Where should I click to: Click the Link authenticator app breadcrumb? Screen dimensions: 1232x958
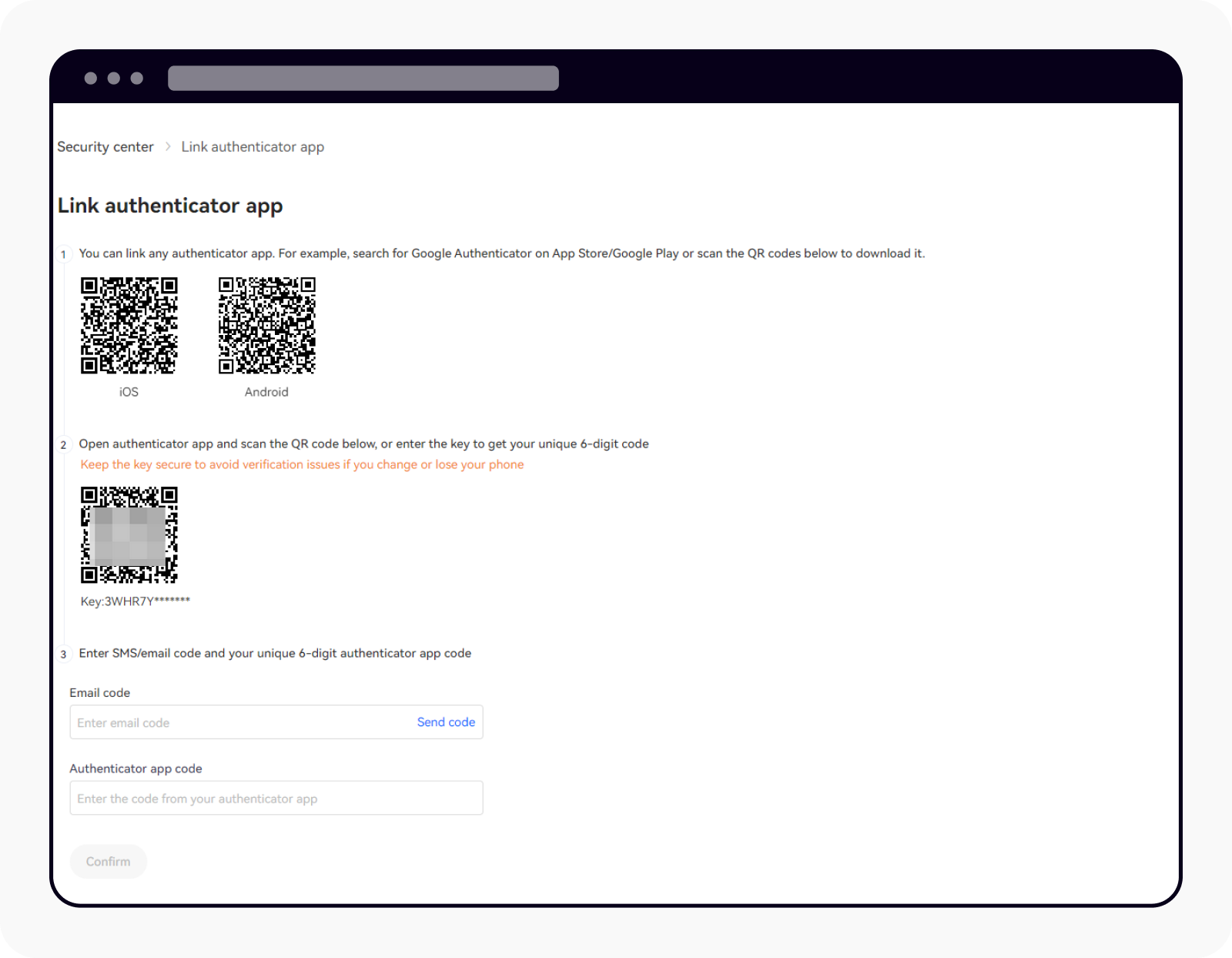point(253,147)
